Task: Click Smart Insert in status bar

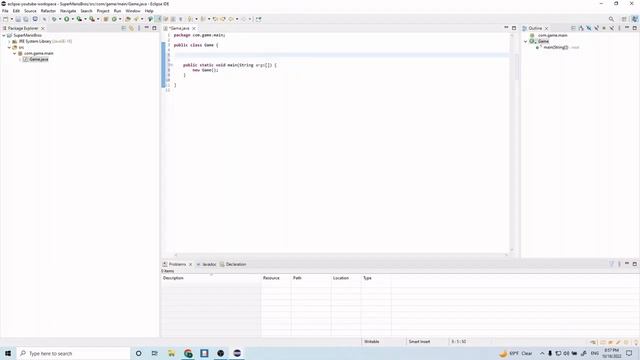Action: [420, 342]
